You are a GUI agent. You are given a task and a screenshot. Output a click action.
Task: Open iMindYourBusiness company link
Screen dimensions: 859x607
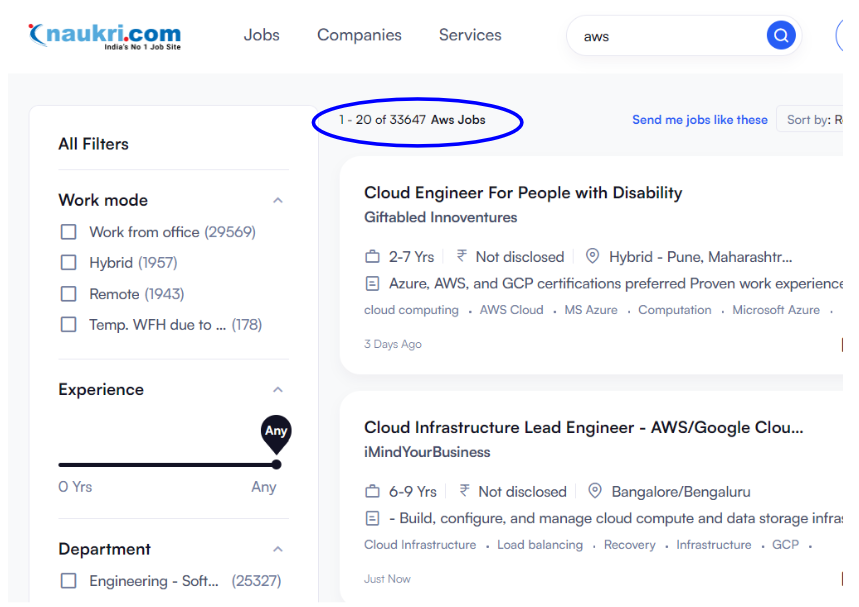[427, 452]
